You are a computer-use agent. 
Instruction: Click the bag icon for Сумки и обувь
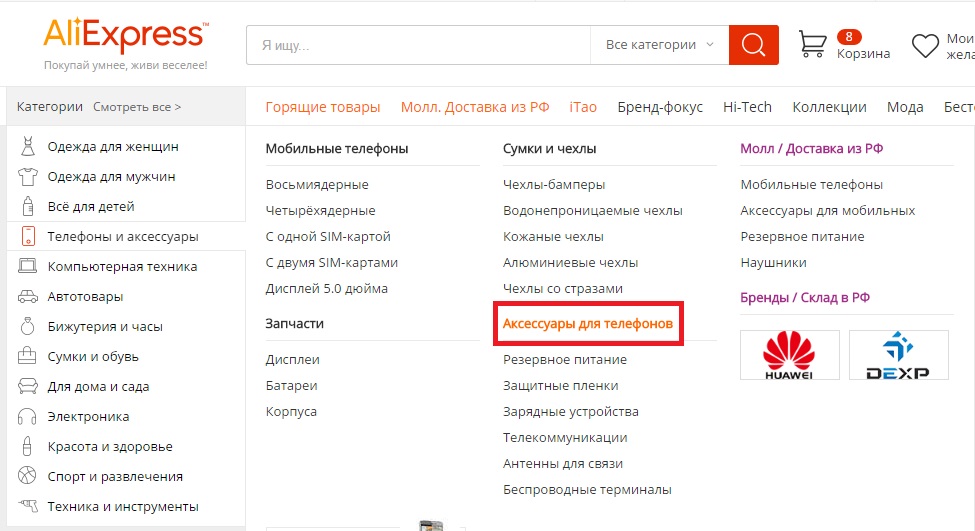(x=27, y=356)
